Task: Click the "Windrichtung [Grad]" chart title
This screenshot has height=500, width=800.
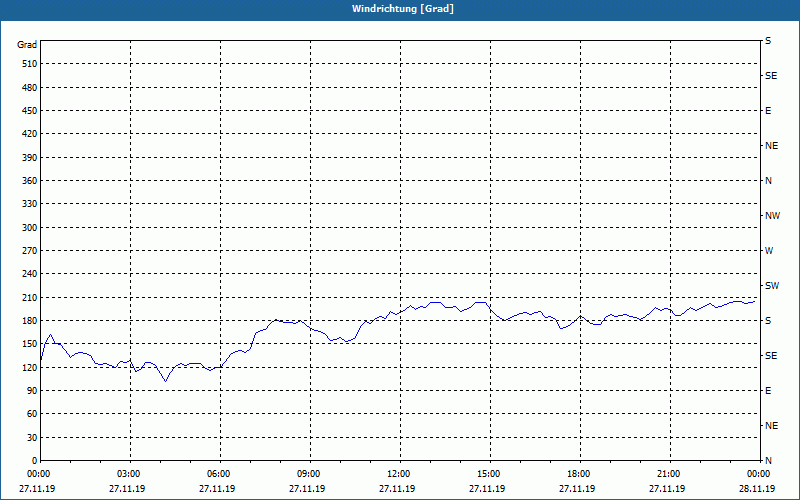Action: 403,9
